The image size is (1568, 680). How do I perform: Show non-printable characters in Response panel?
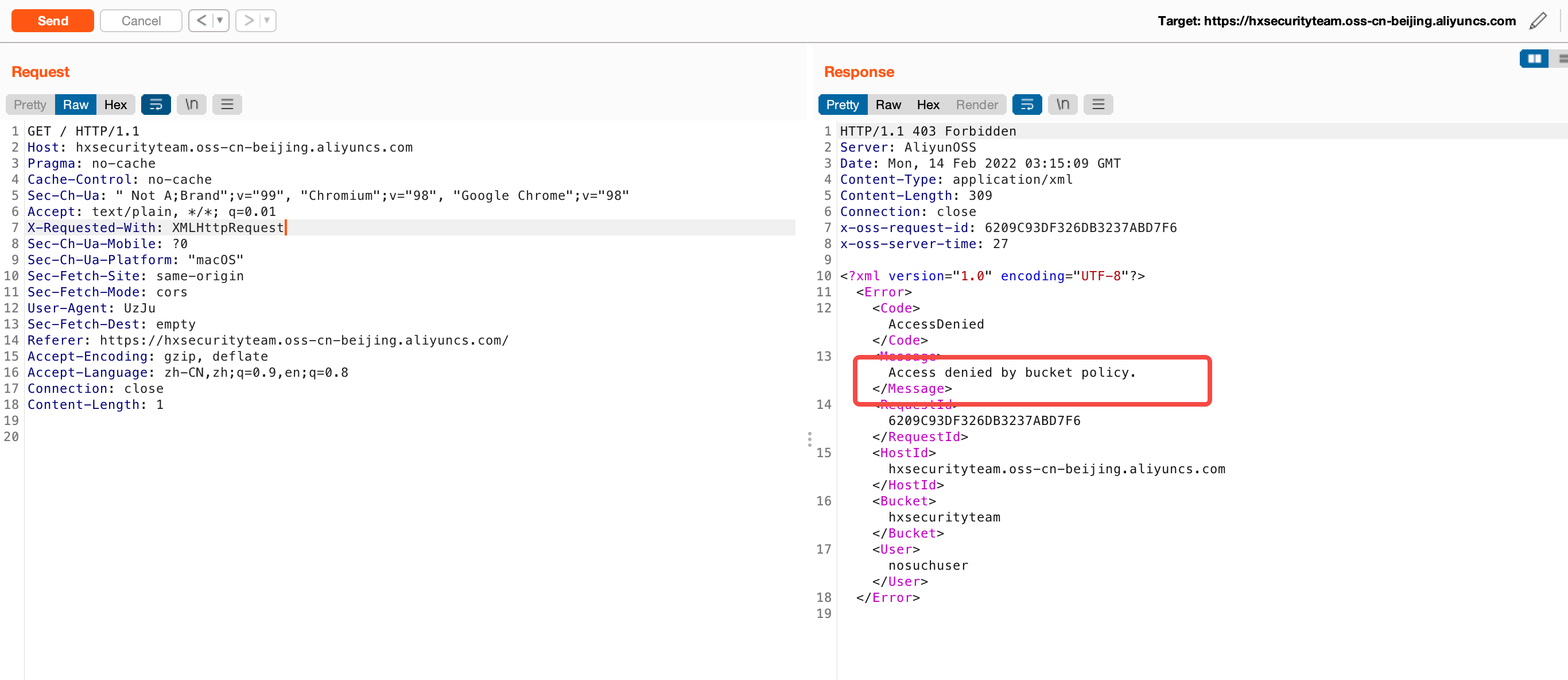point(1063,104)
